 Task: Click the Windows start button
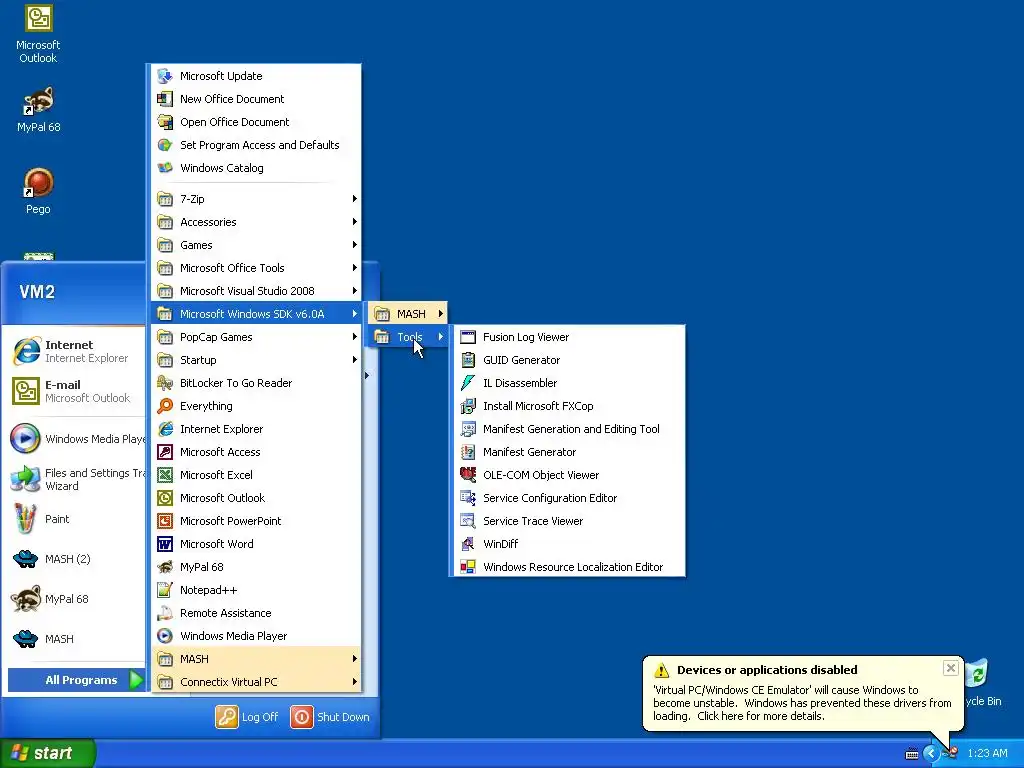(x=48, y=753)
